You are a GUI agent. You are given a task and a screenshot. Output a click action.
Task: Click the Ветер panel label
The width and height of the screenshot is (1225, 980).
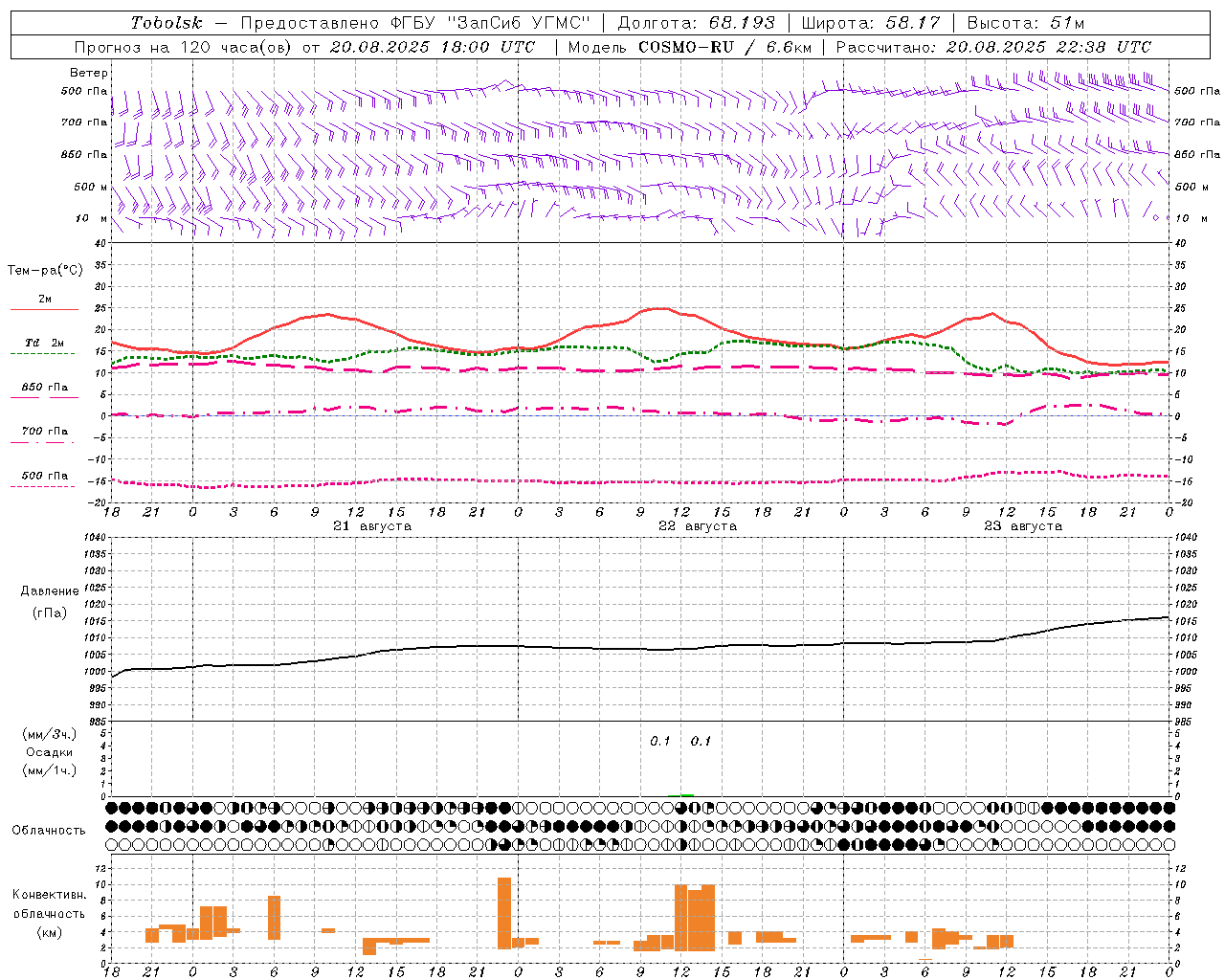point(88,73)
